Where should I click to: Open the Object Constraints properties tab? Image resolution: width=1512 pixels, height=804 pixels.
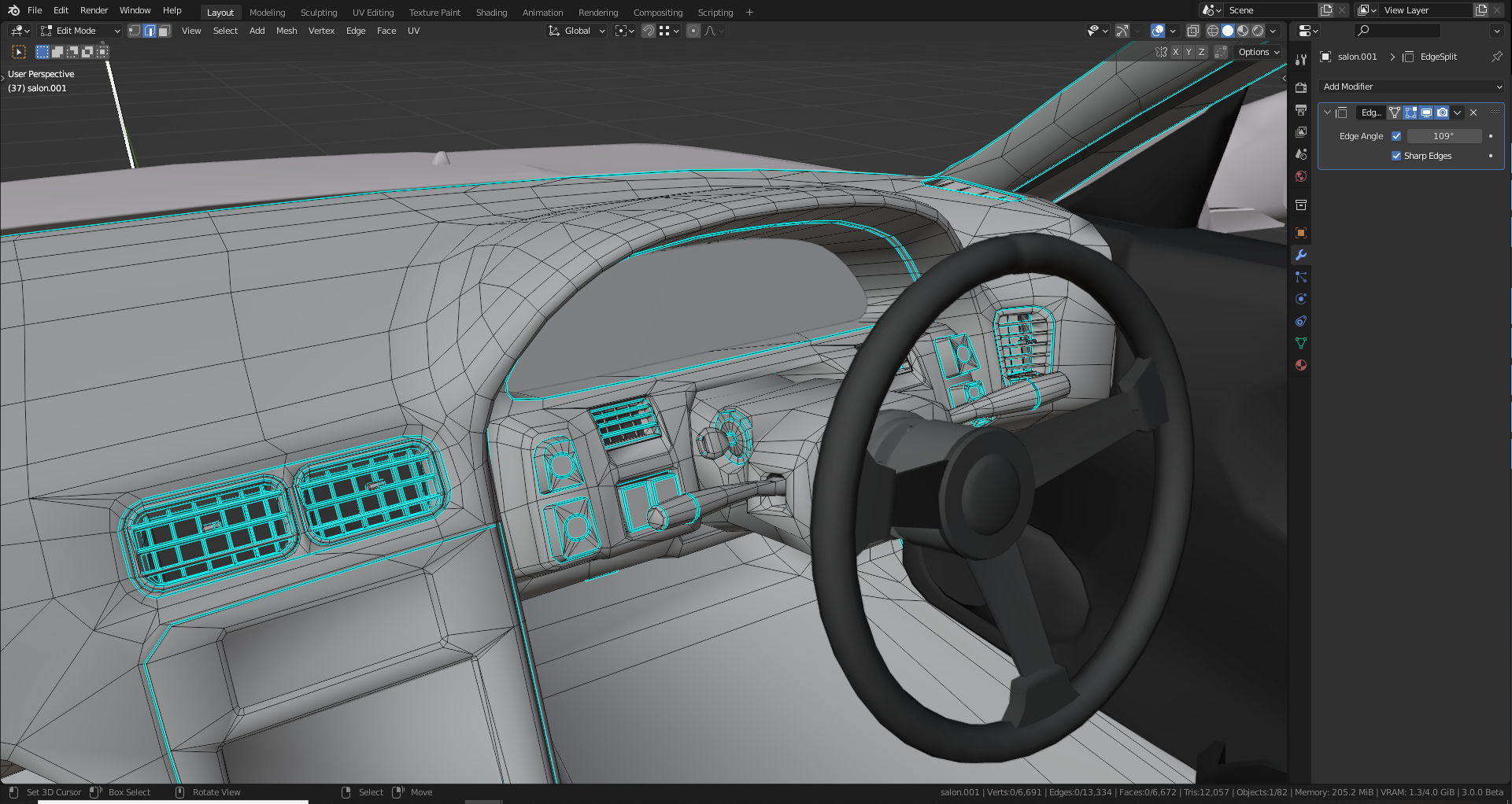pos(1301,321)
